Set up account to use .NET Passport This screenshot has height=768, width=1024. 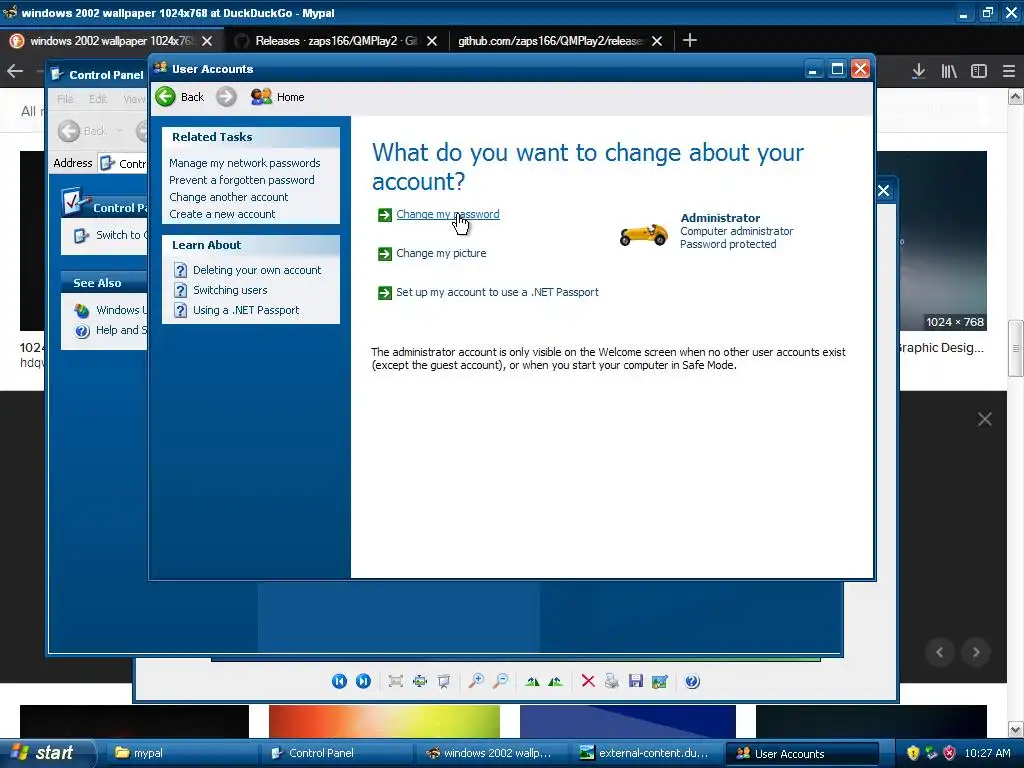pyautogui.click(x=497, y=293)
